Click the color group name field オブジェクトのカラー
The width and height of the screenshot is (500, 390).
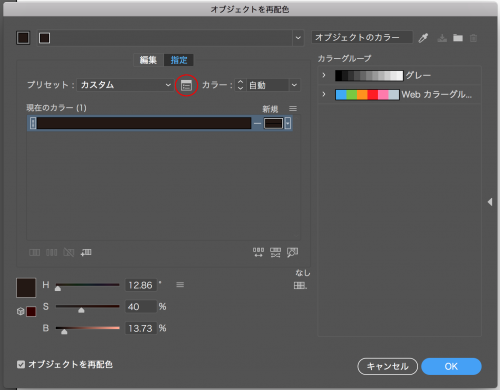pos(363,37)
